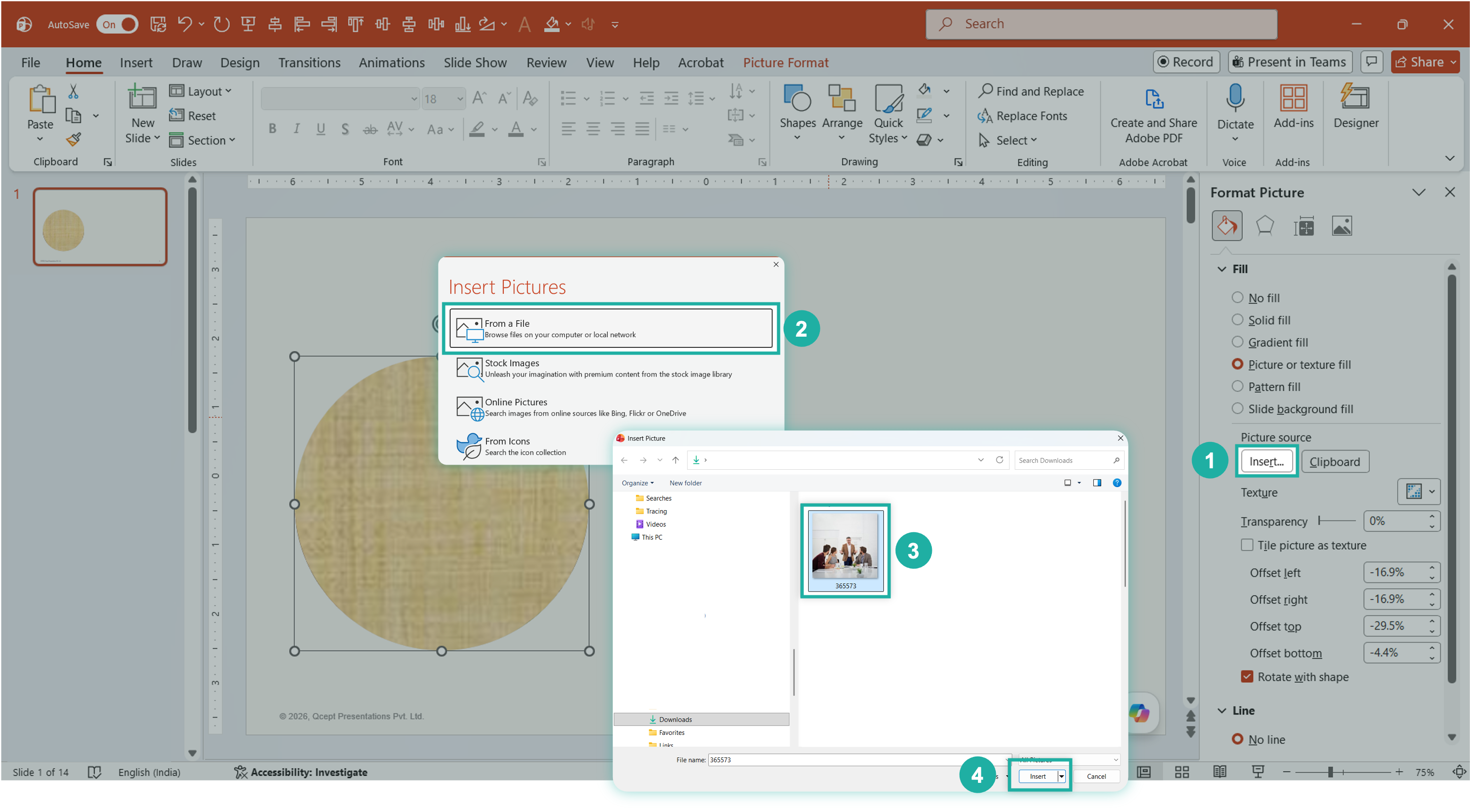Refresh the Insert Picture file dialog
This screenshot has height=812, width=1470.
pos(999,460)
